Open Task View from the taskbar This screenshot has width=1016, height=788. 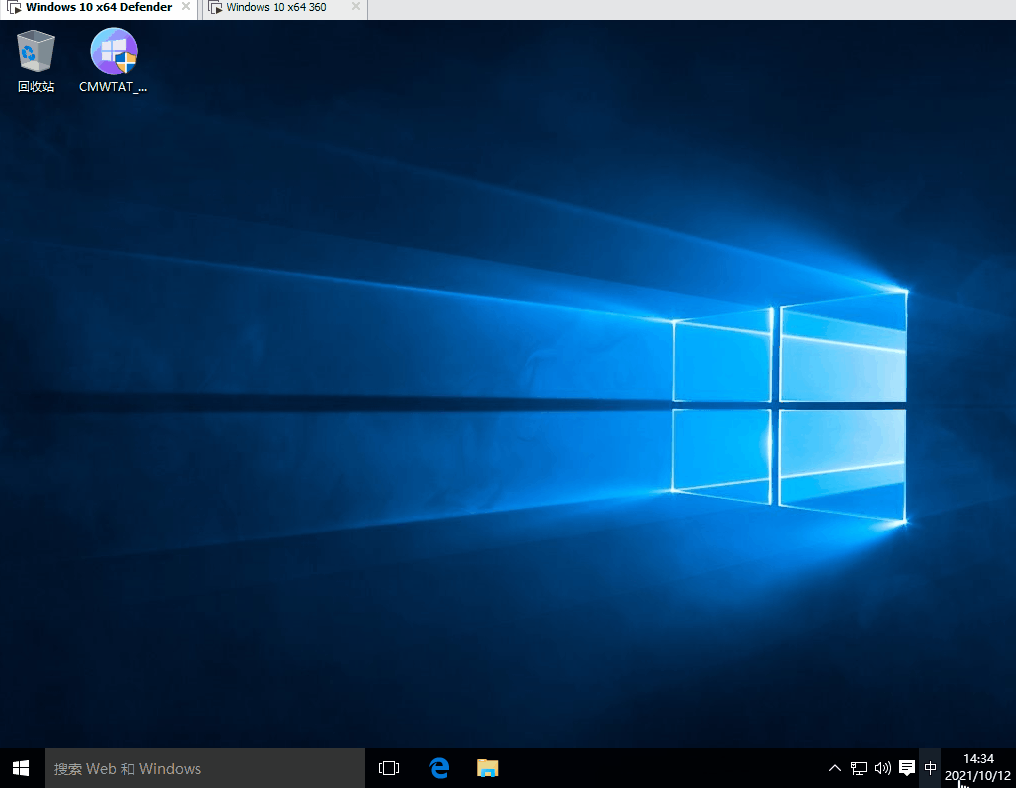pyautogui.click(x=389, y=769)
